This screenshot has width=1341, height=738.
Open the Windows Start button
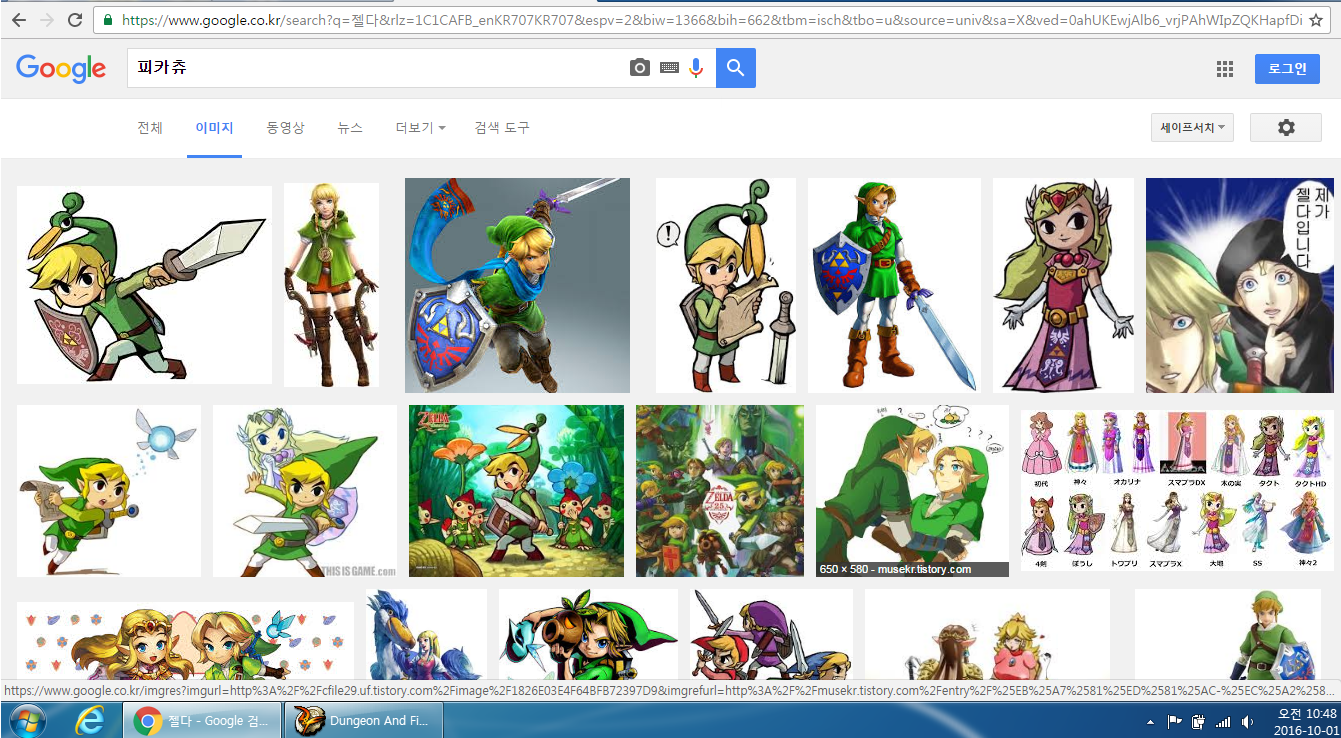[x=27, y=720]
